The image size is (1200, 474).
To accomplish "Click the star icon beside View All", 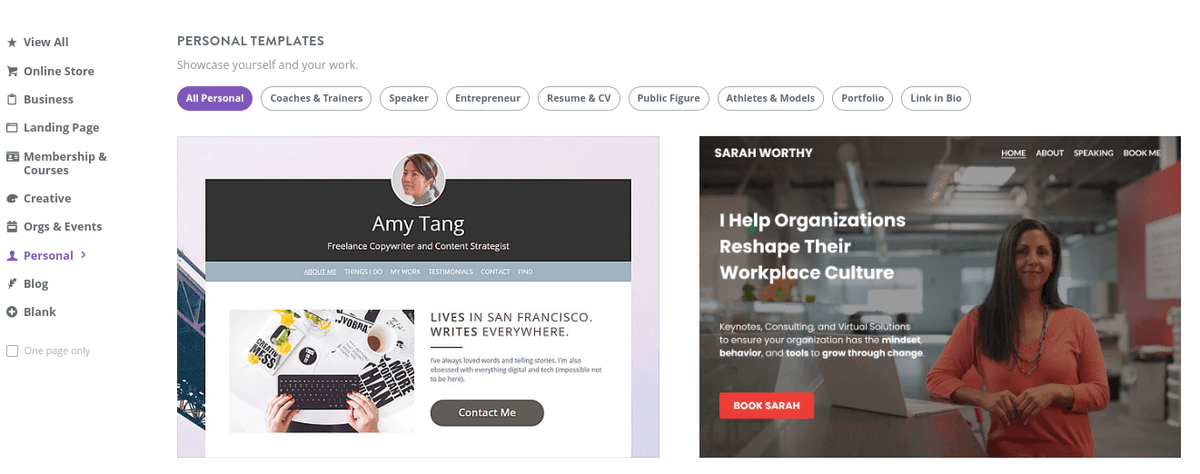I will (12, 43).
